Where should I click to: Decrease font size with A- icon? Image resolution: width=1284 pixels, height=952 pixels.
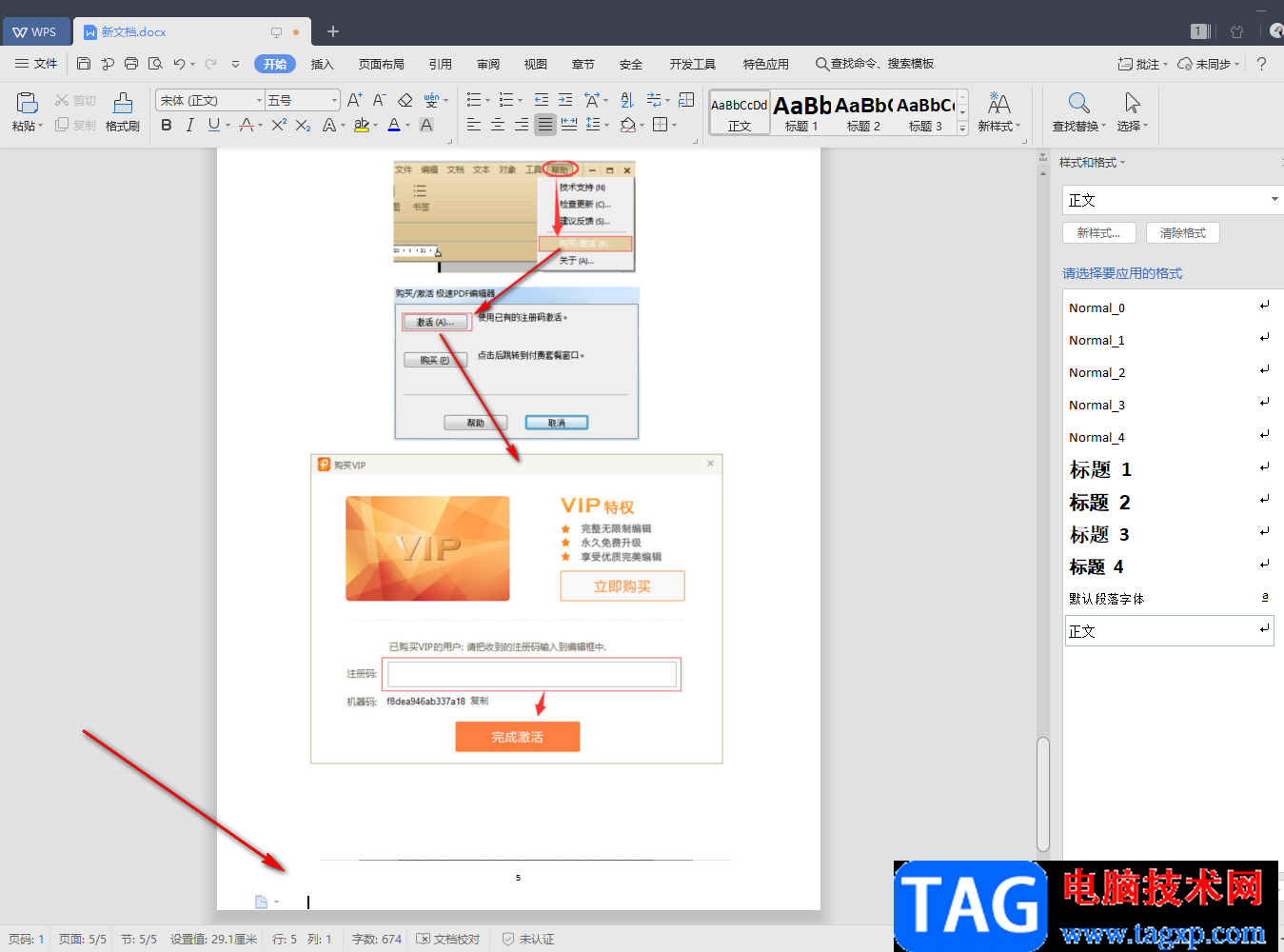tap(379, 100)
